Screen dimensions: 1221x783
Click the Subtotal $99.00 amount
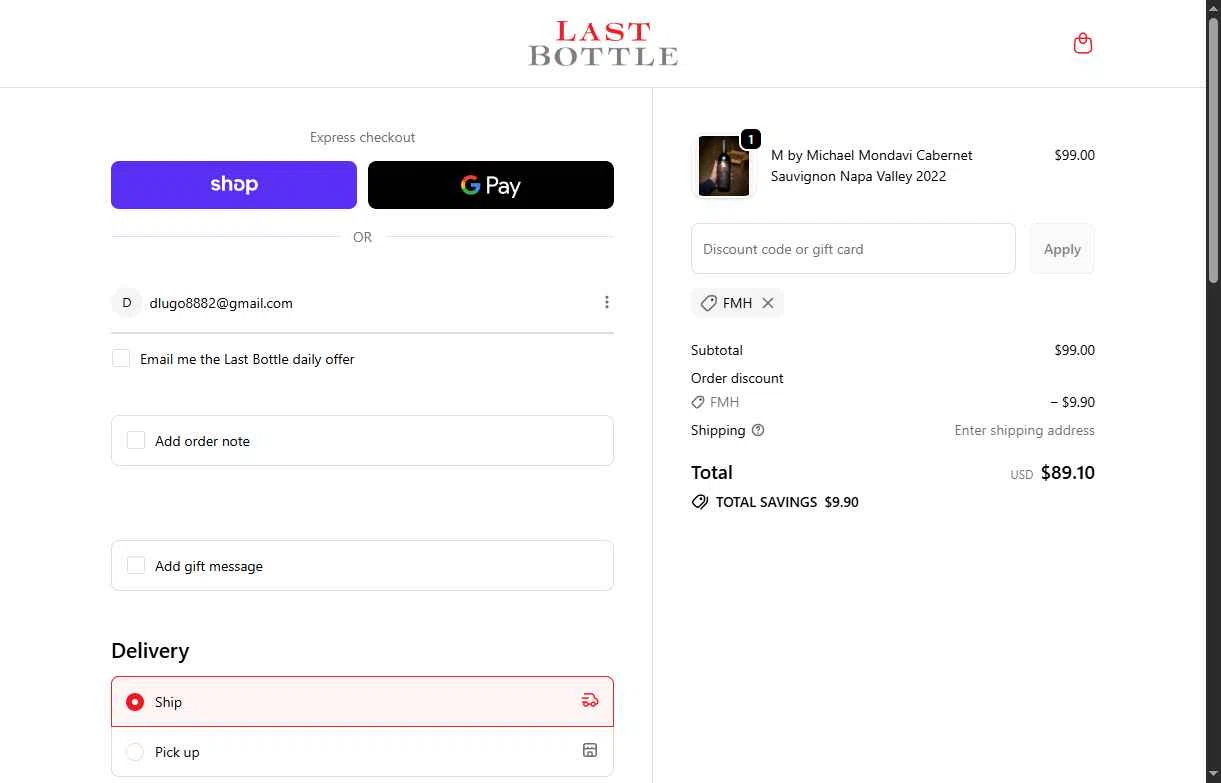pos(1074,350)
